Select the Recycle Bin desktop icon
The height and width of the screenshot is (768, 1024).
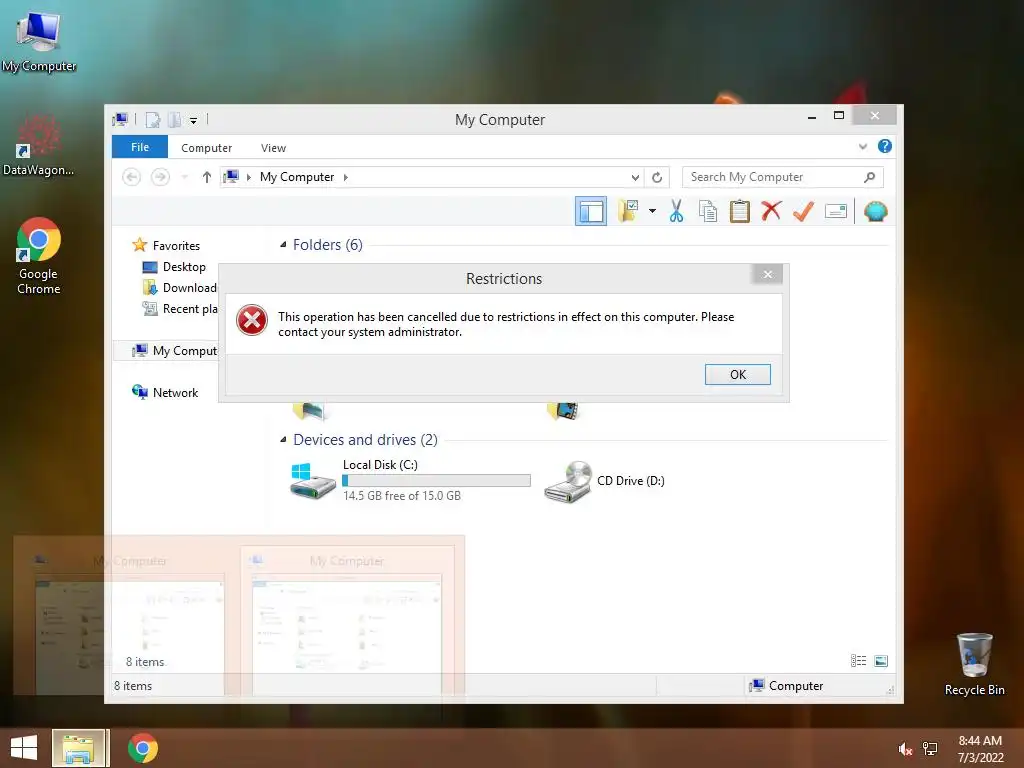click(x=974, y=664)
